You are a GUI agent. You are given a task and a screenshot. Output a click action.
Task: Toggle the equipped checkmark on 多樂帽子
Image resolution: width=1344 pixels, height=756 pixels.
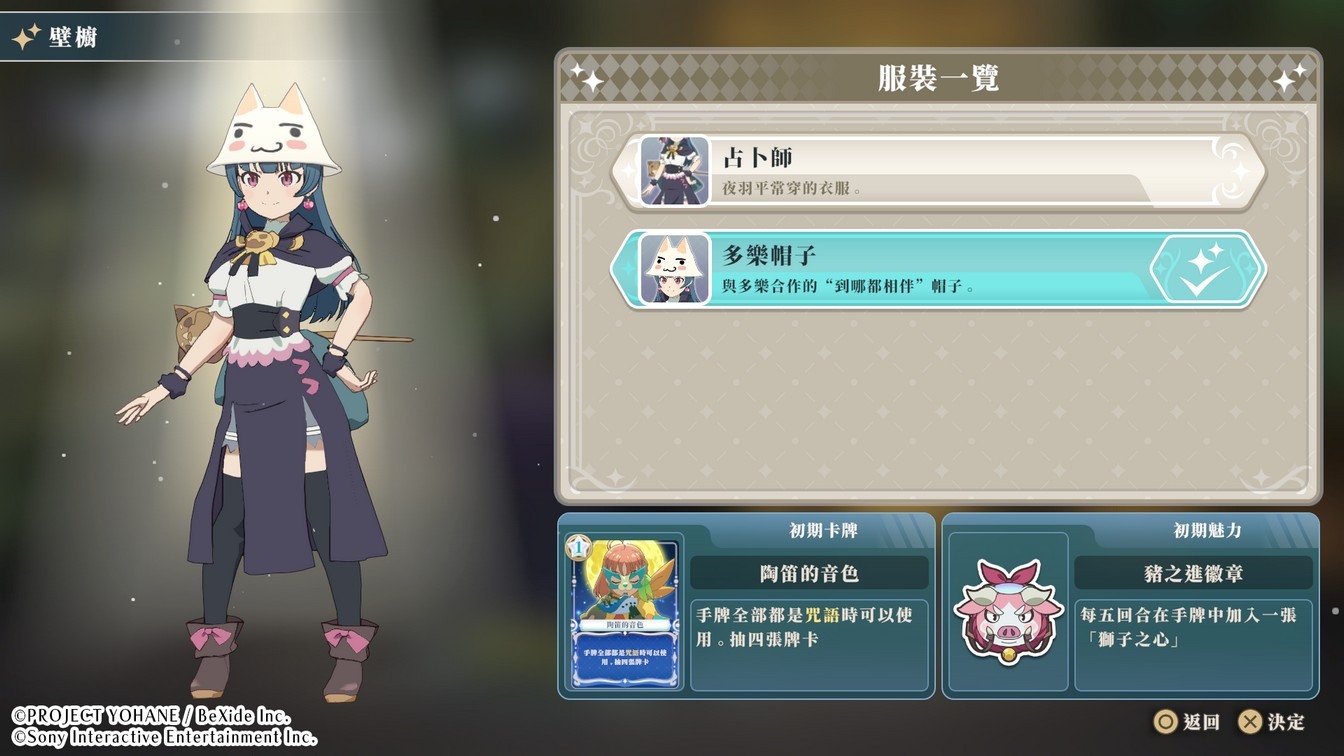pyautogui.click(x=1204, y=269)
